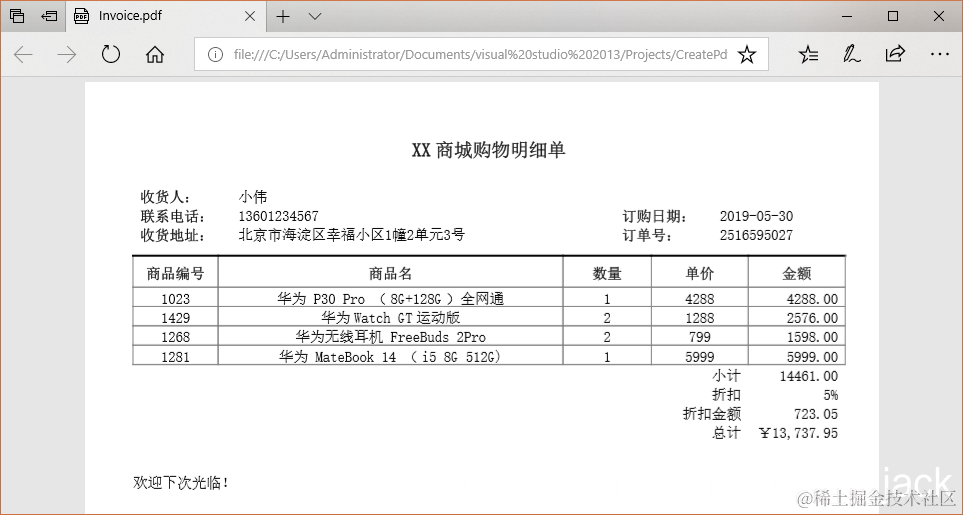Select the amount 1598.00
The height and width of the screenshot is (515, 963).
click(x=812, y=337)
